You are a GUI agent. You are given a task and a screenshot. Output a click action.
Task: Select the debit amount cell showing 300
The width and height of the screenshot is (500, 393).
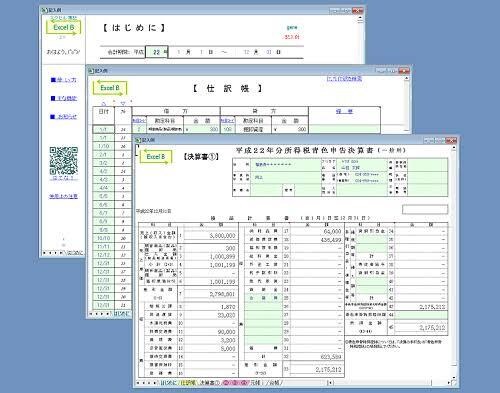pyautogui.click(x=201, y=129)
